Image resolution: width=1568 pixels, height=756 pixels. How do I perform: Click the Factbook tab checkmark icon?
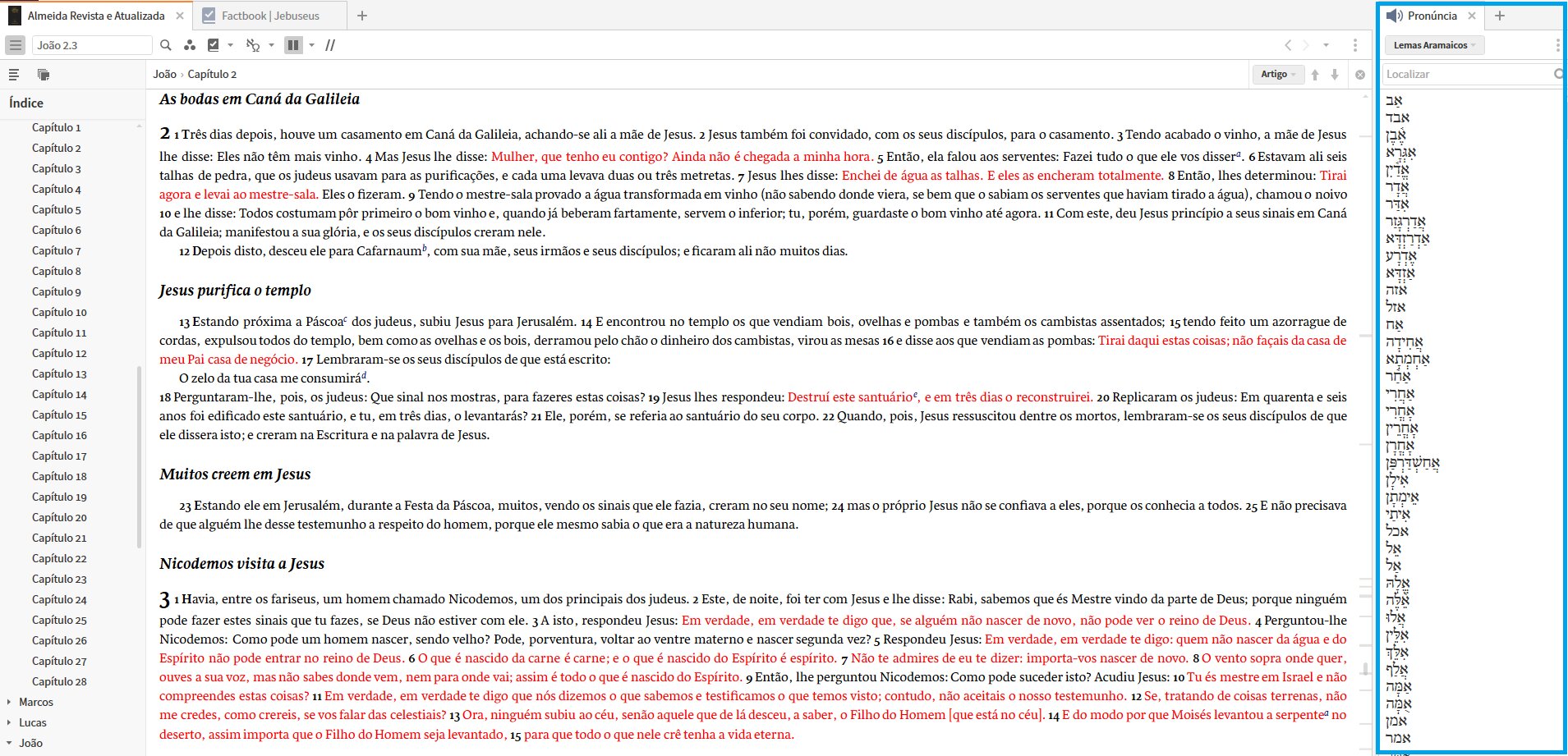pos(209,16)
